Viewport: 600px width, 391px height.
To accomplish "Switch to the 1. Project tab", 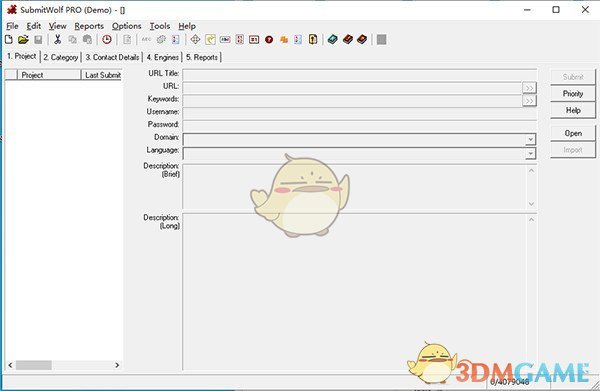I will [x=22, y=56].
